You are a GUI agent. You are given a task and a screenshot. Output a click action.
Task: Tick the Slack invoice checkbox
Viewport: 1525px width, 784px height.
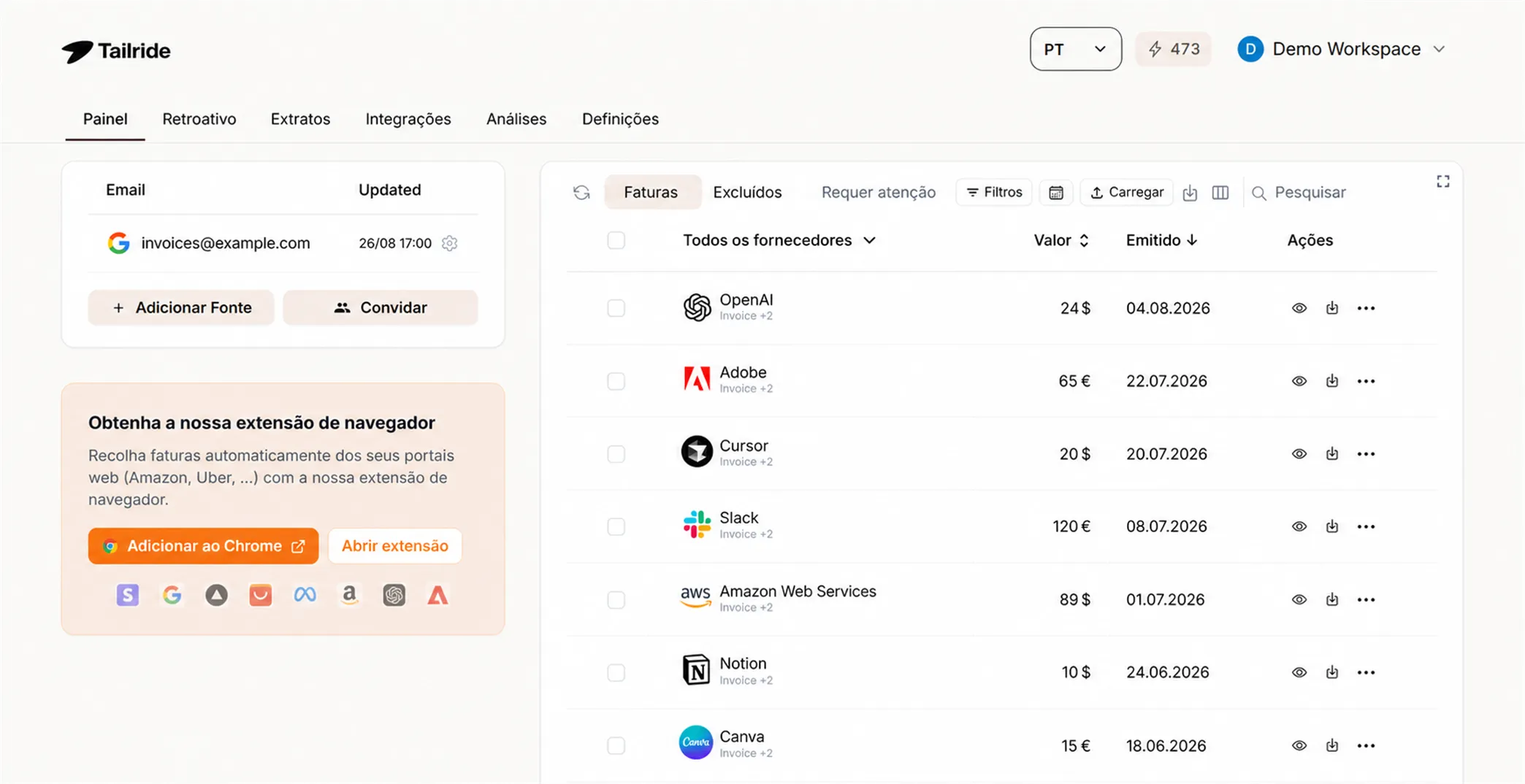tap(616, 526)
